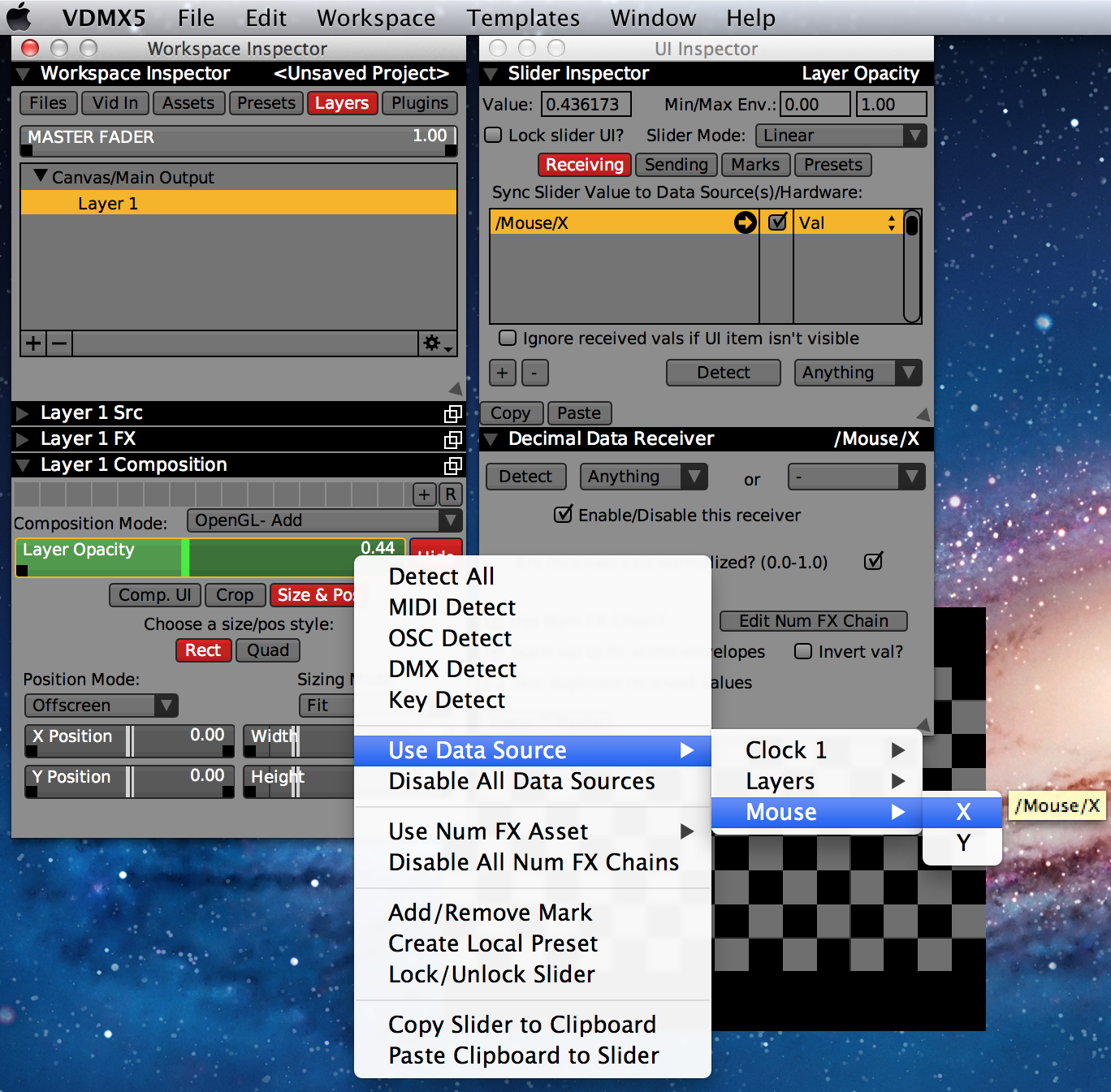Image resolution: width=1111 pixels, height=1092 pixels.
Task: Open the Workspace menu in menu bar
Action: [x=376, y=17]
